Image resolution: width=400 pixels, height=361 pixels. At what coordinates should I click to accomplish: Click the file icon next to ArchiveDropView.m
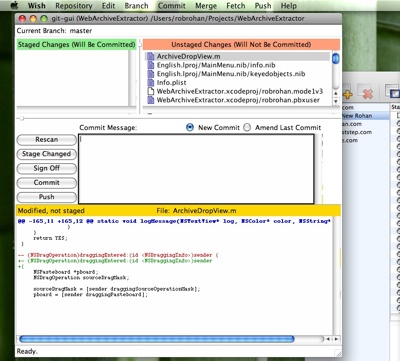pyautogui.click(x=151, y=57)
